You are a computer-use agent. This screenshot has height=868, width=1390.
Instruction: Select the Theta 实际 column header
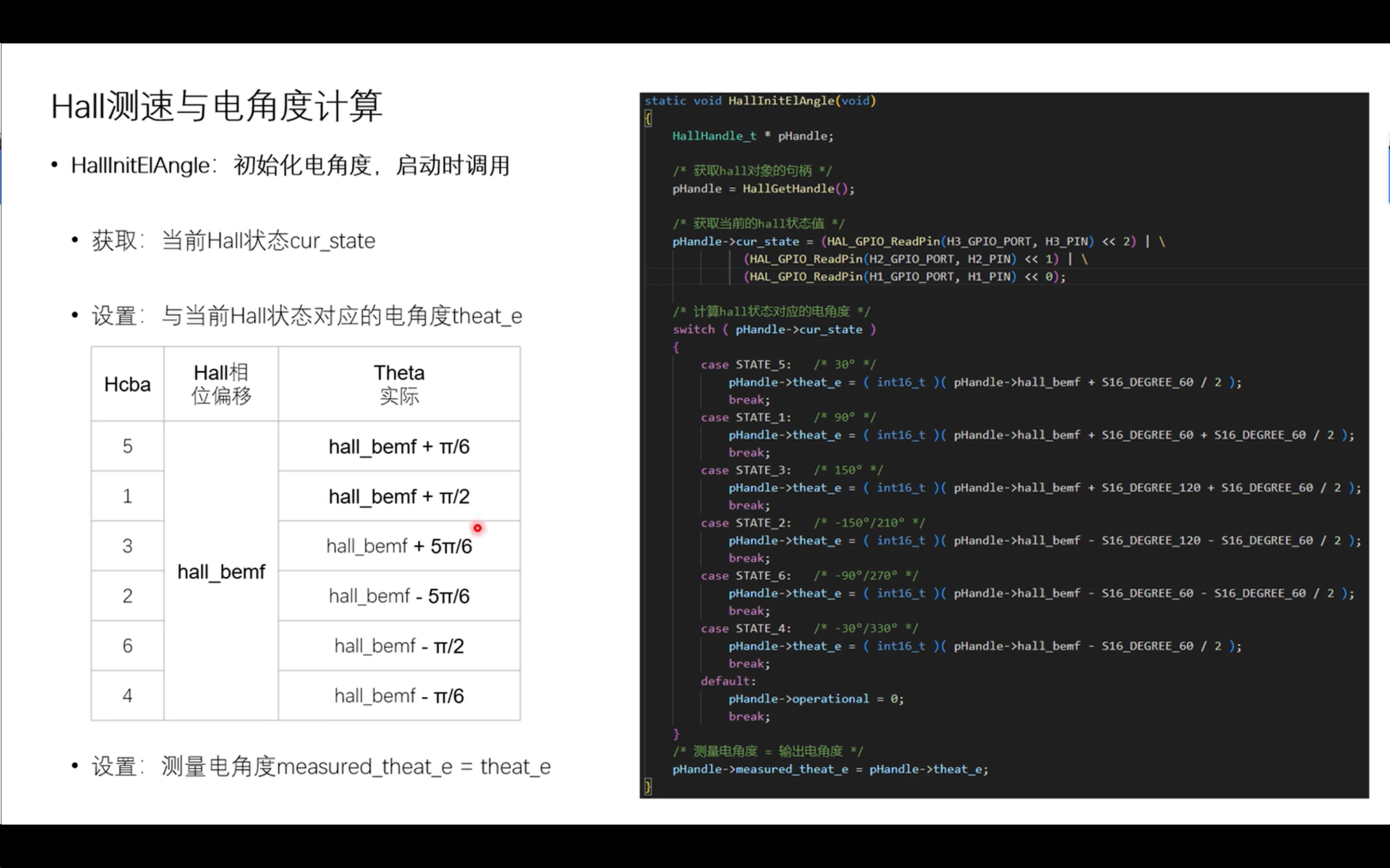(x=399, y=384)
